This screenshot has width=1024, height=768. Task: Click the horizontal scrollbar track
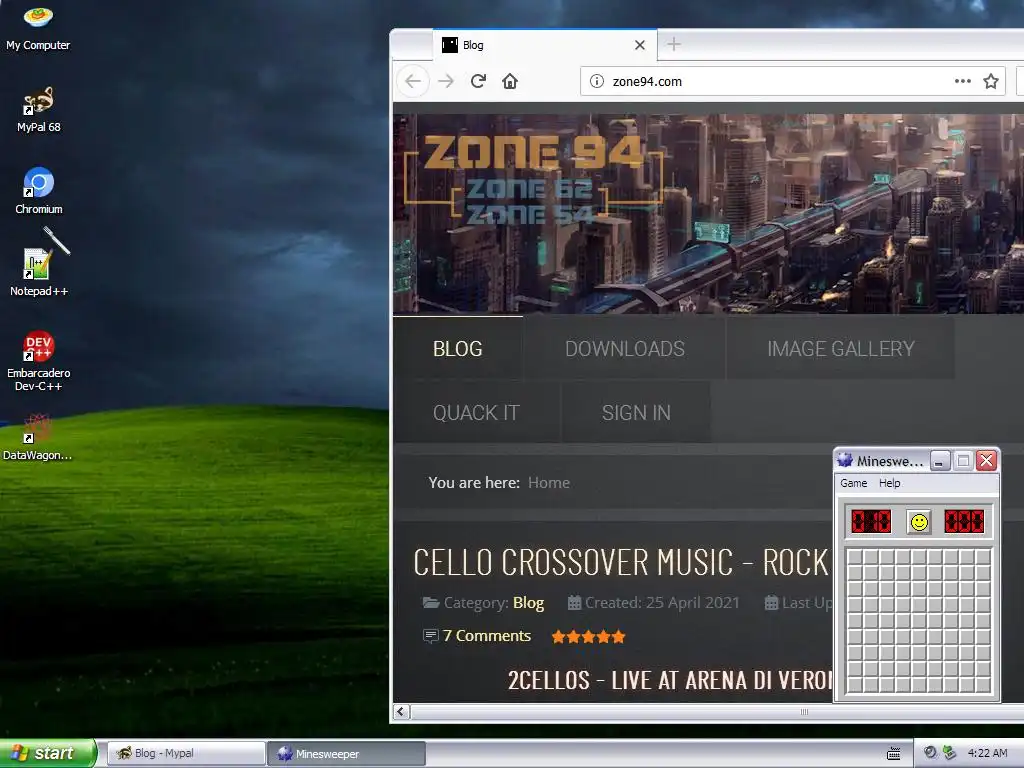click(x=716, y=712)
